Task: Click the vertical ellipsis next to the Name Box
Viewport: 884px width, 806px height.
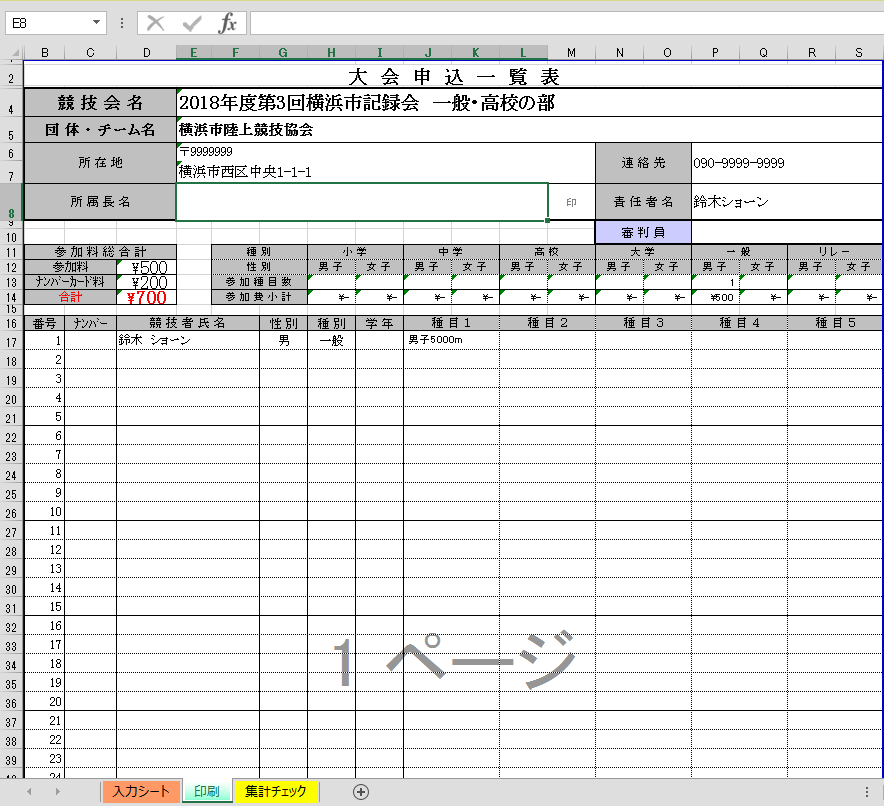Action: coord(123,22)
